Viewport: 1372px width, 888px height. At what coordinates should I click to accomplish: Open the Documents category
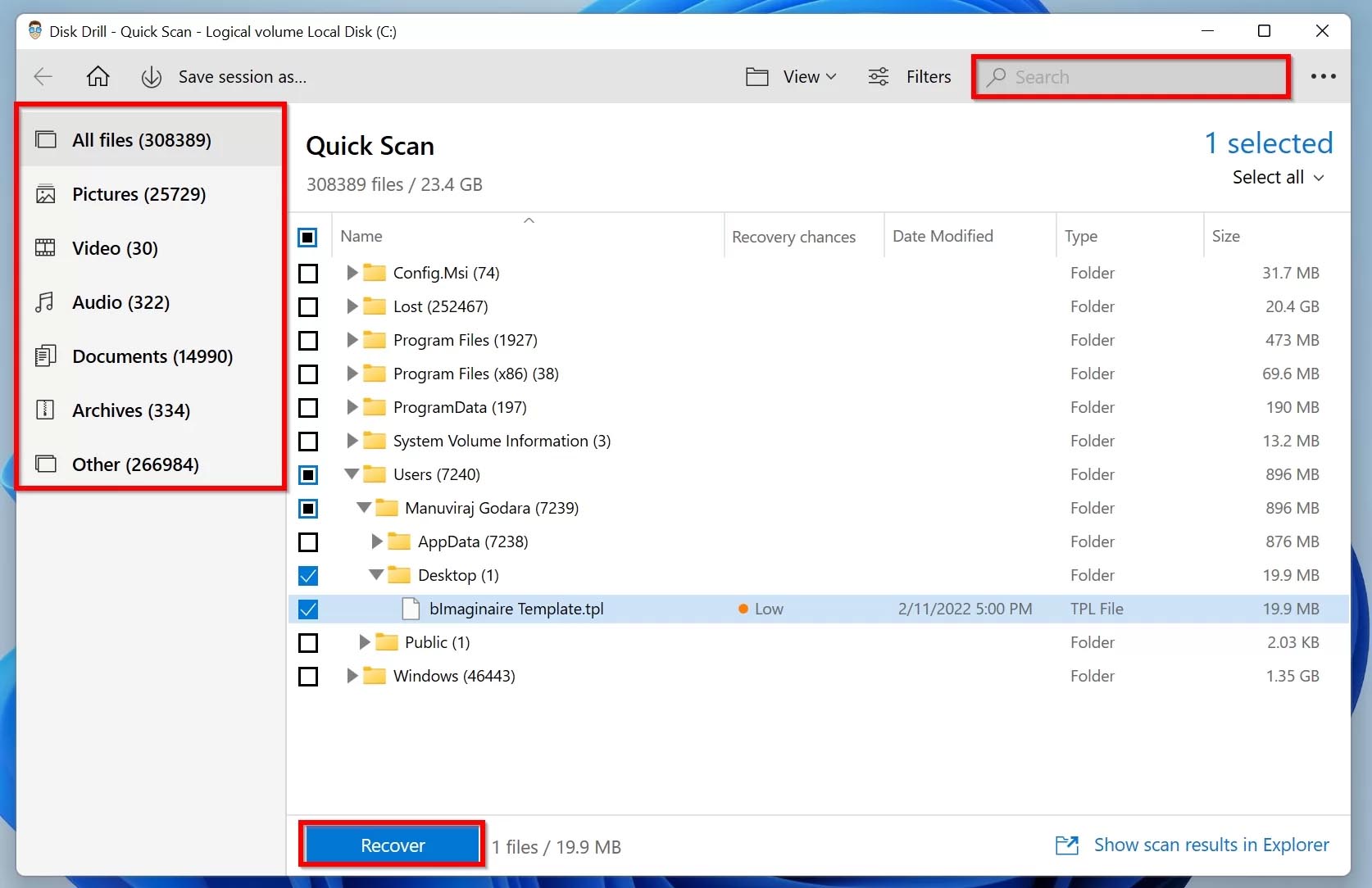[151, 356]
